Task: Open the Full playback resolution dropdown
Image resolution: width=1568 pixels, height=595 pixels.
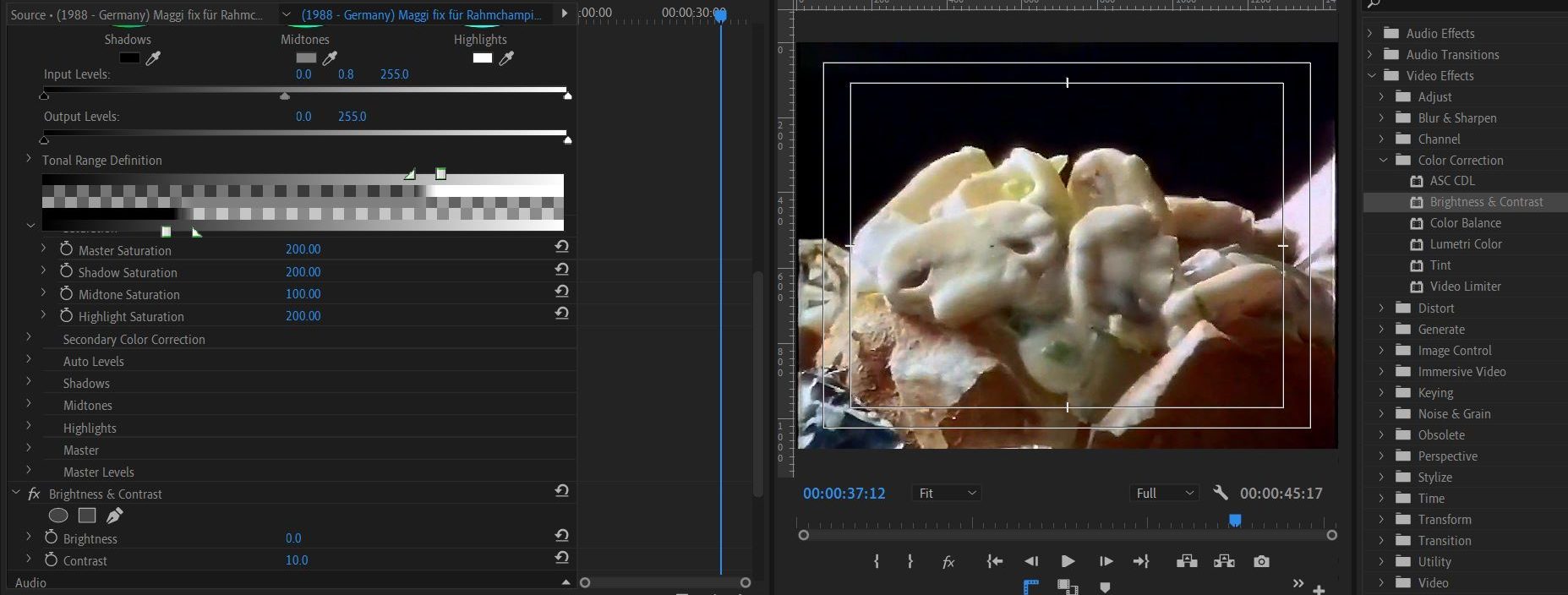Action: pyautogui.click(x=1165, y=493)
